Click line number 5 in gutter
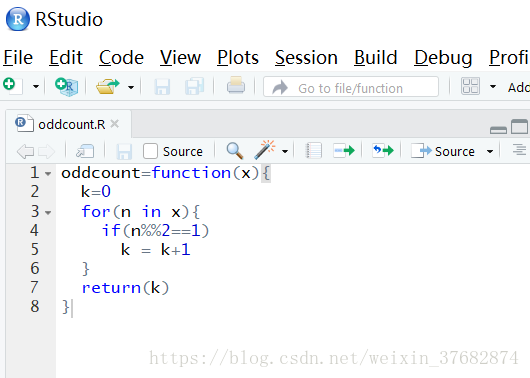The height and width of the screenshot is (378, 530). [x=35, y=250]
